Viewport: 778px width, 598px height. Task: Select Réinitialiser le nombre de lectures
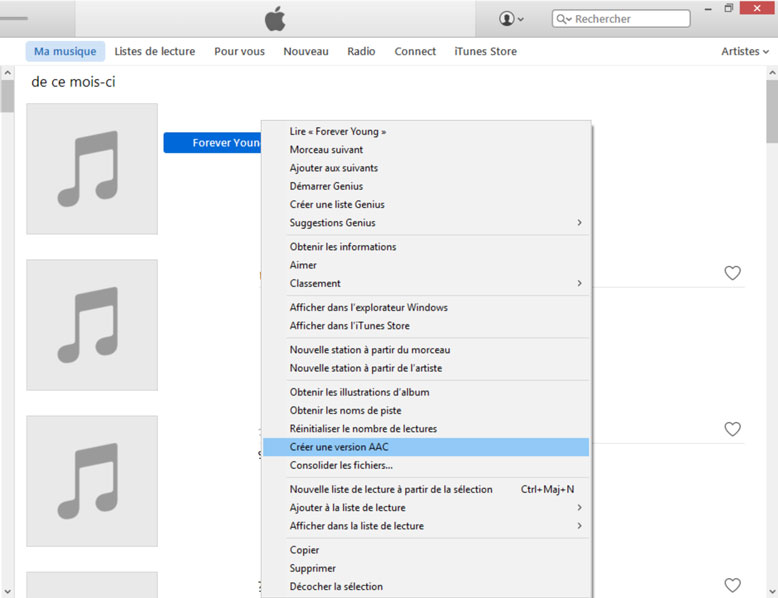(x=426, y=429)
